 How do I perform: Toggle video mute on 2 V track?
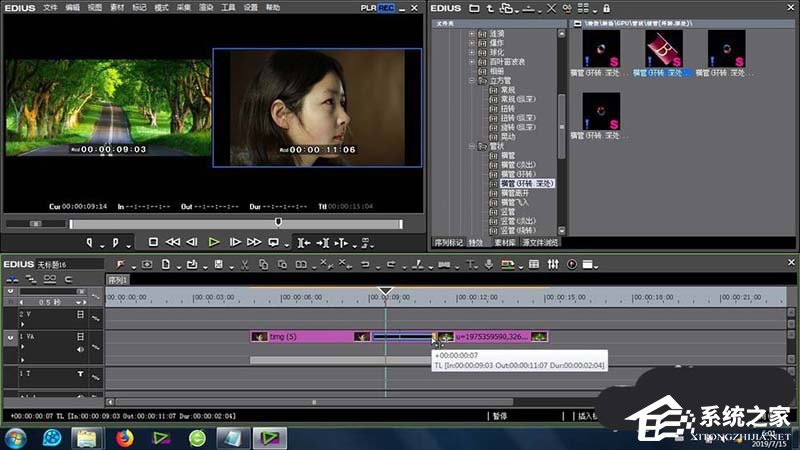pyautogui.click(x=79, y=313)
